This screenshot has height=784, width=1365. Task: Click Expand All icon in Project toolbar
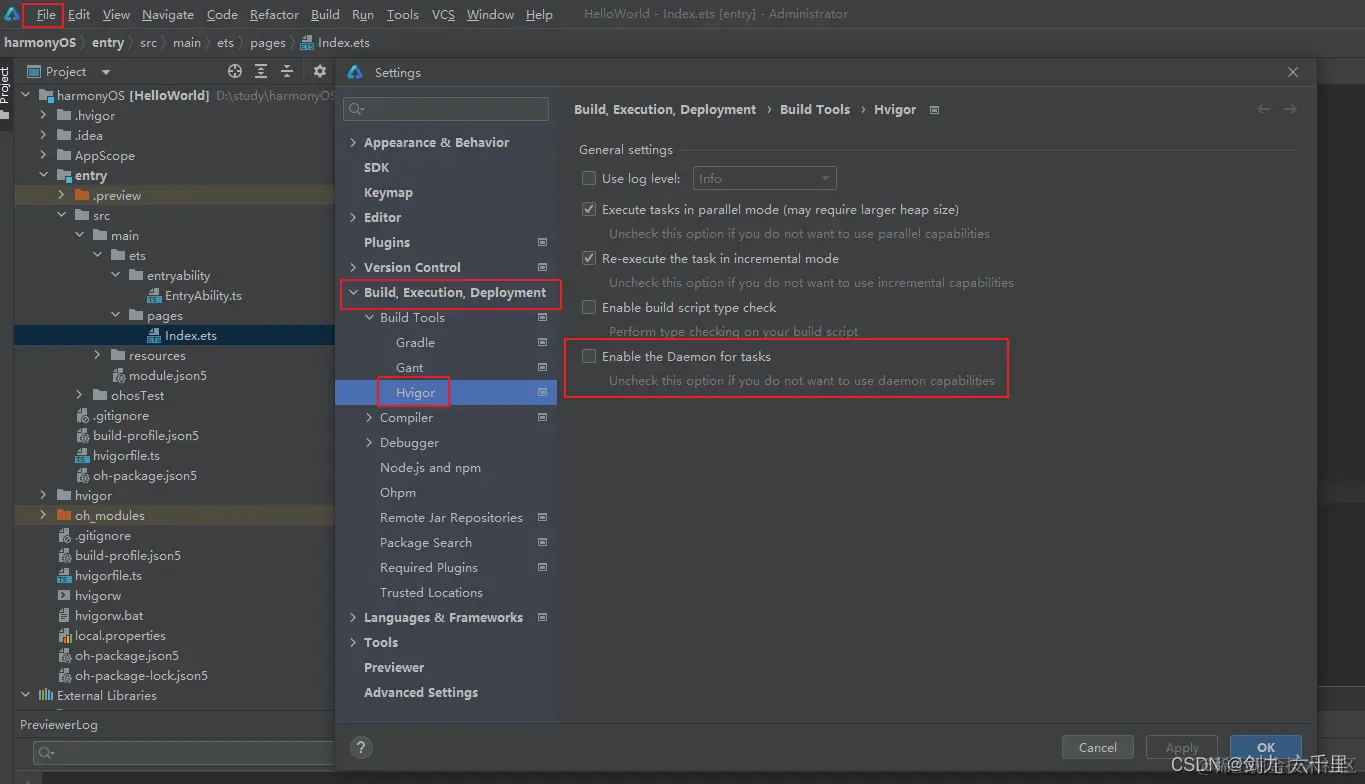click(261, 71)
